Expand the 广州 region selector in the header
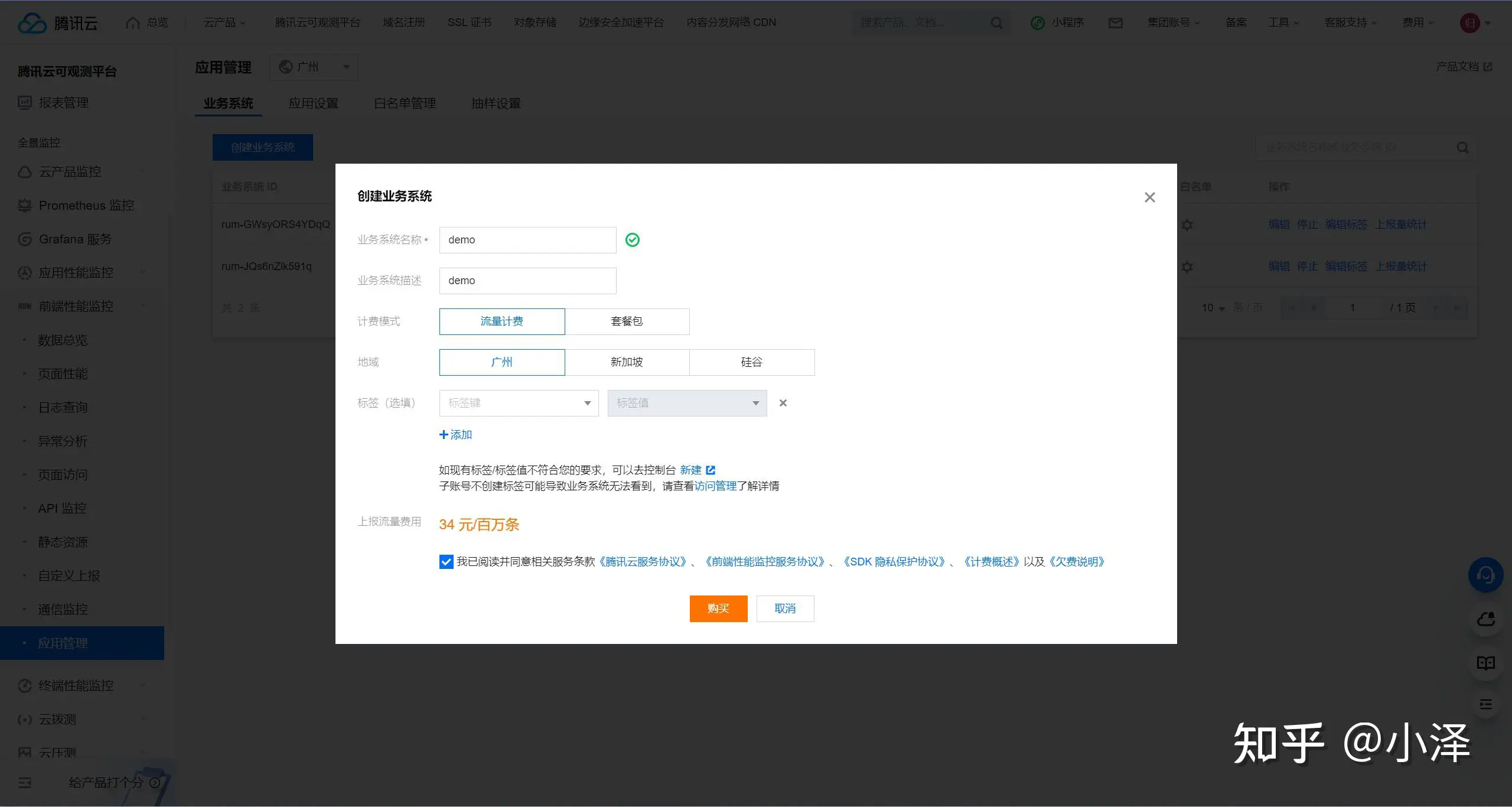Screen dimensions: 1512x807 [314, 67]
